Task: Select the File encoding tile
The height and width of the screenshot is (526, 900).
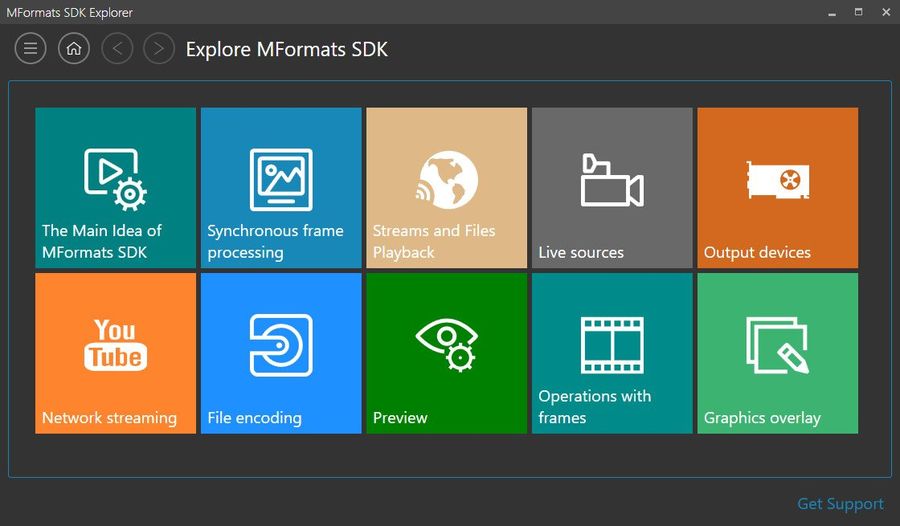Action: 281,353
